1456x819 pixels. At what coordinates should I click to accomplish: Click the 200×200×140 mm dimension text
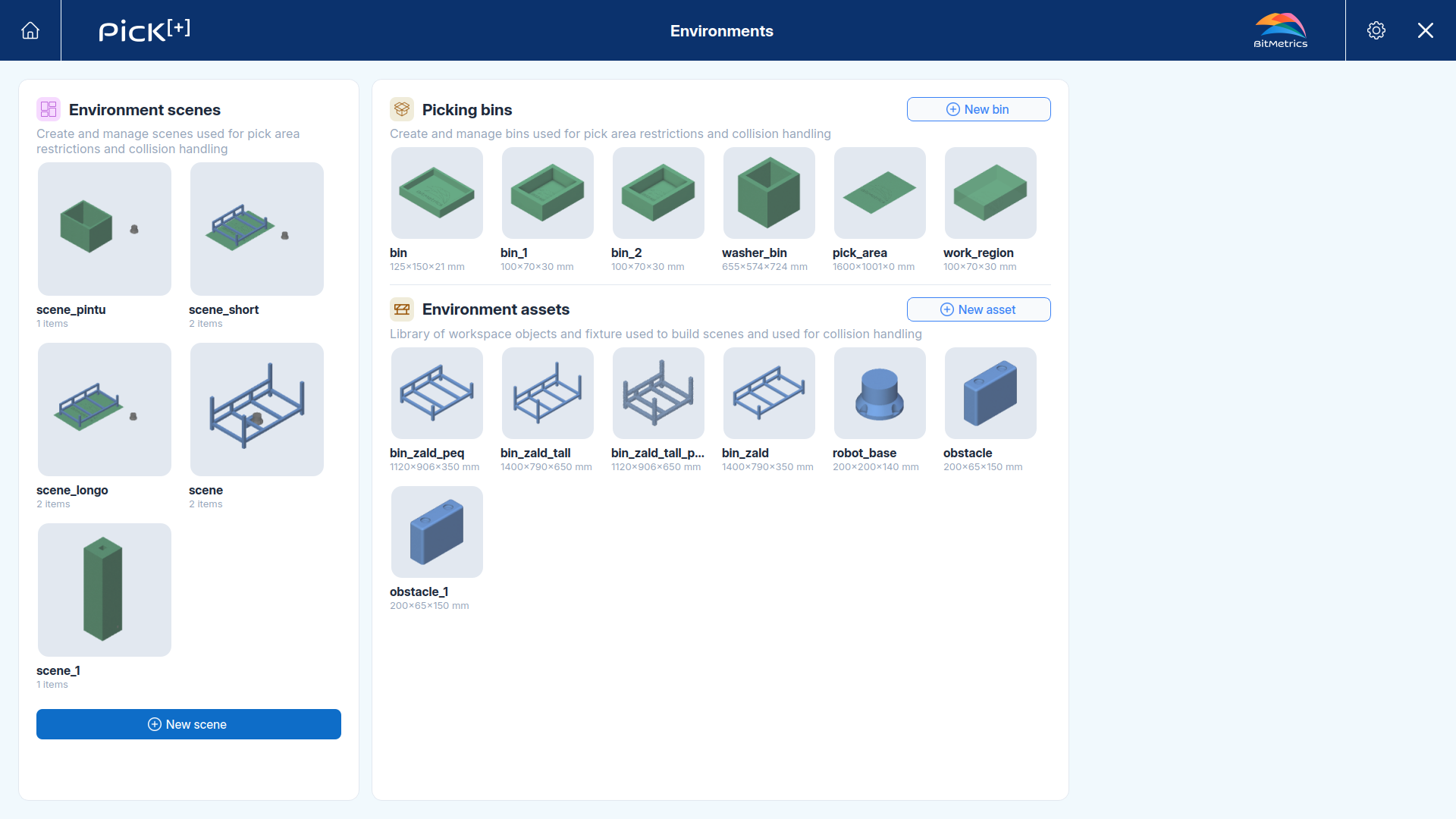click(x=876, y=467)
